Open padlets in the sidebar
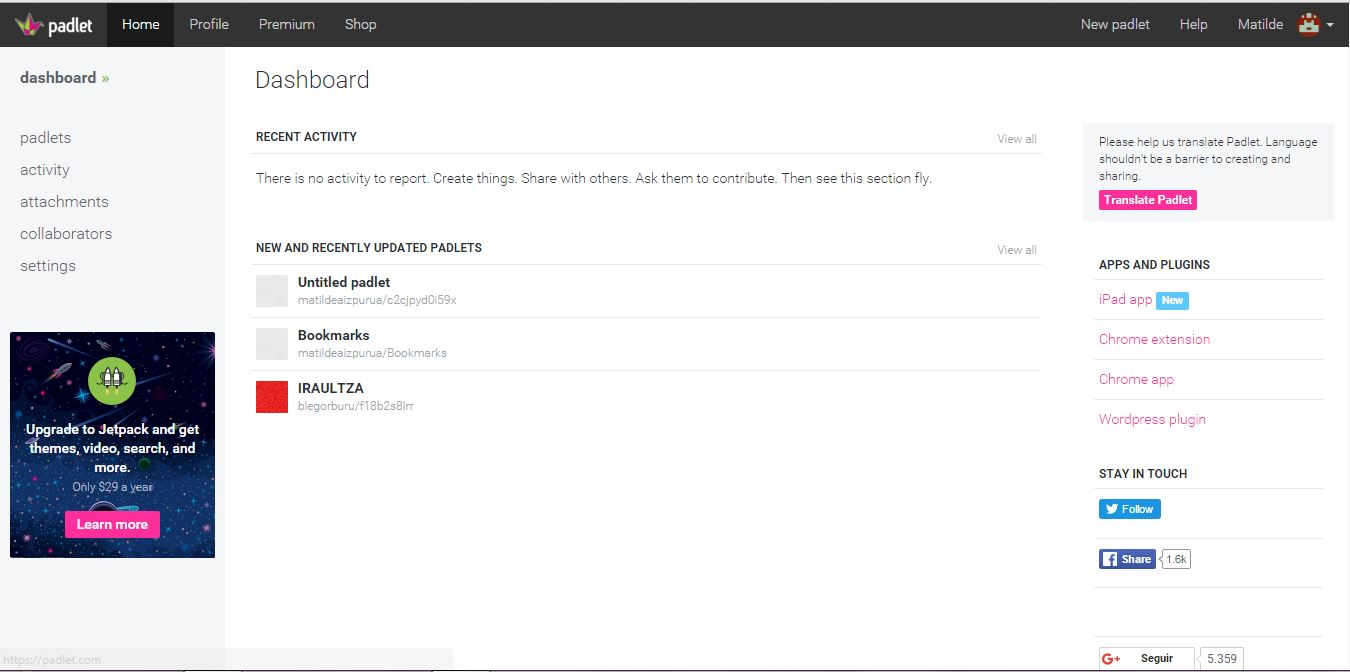Image resolution: width=1350 pixels, height=672 pixels. coord(46,138)
